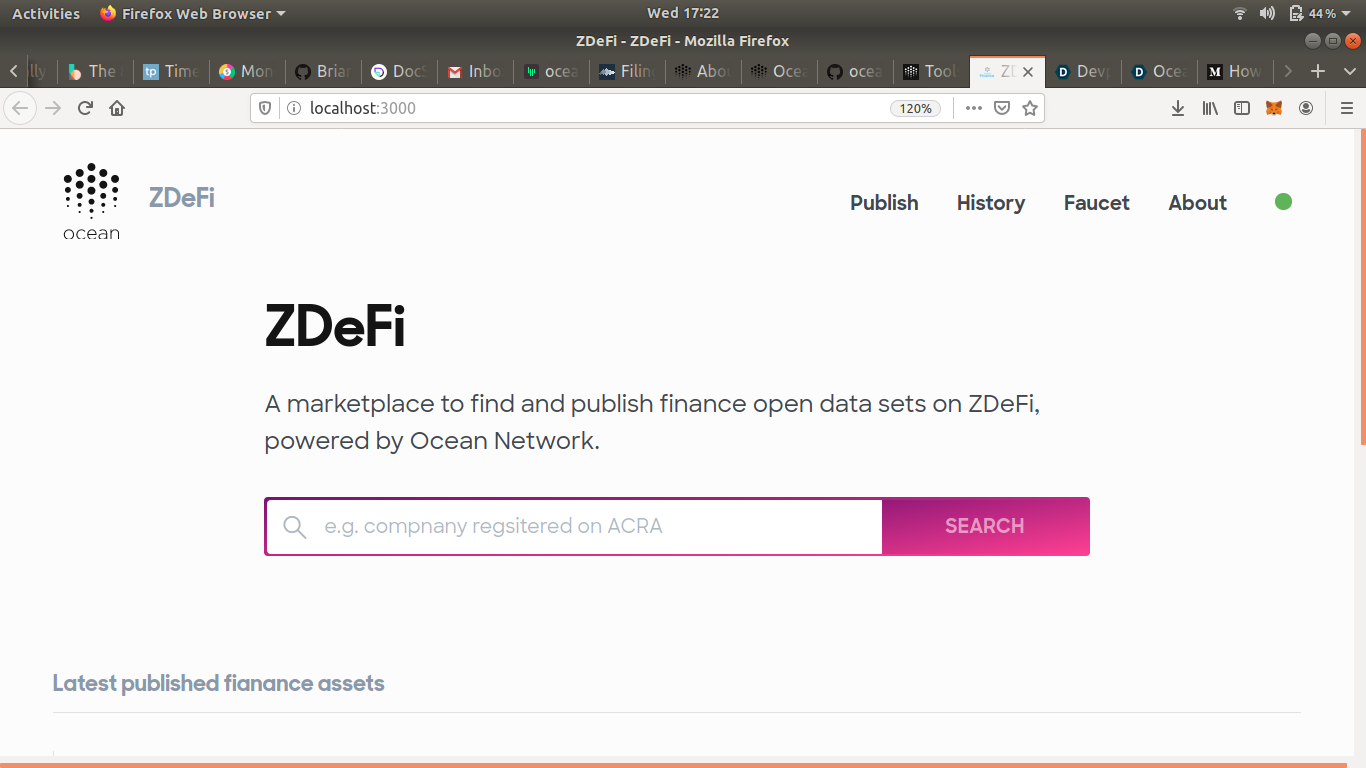Viewport: 1366px width, 768px height.
Task: Open the clock showing Wed 17:22
Action: (683, 13)
